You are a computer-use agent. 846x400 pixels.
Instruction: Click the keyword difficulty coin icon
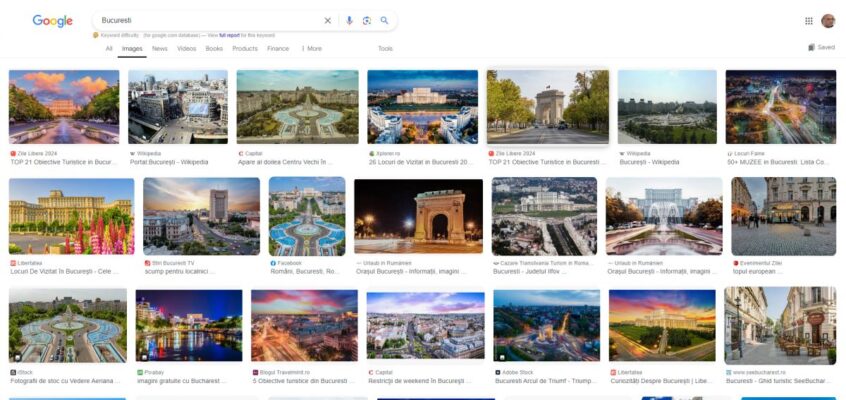pos(95,35)
